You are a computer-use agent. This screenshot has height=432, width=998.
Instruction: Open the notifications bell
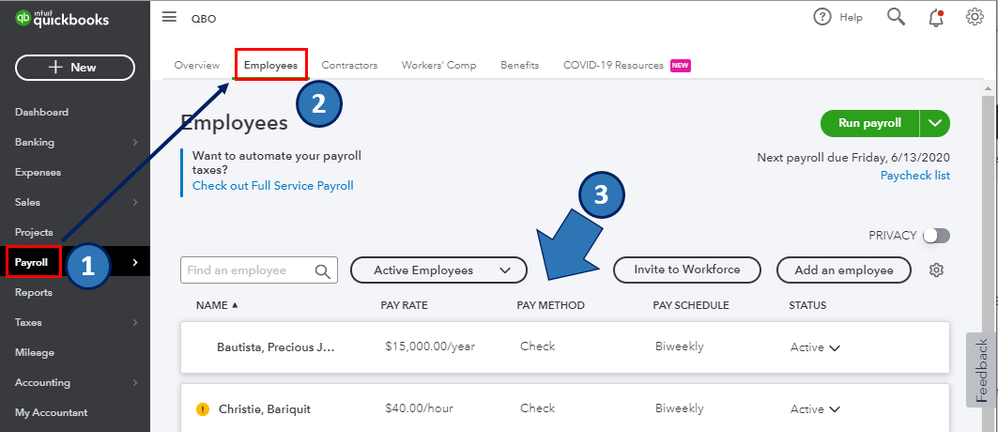pos(936,17)
